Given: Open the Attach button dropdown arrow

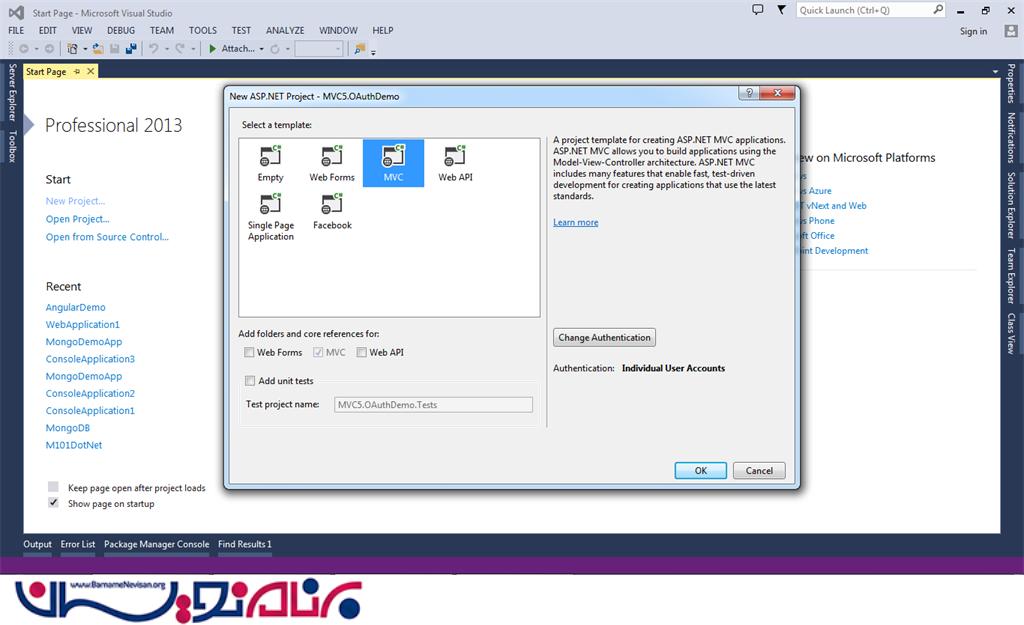Looking at the screenshot, I should point(261,50).
